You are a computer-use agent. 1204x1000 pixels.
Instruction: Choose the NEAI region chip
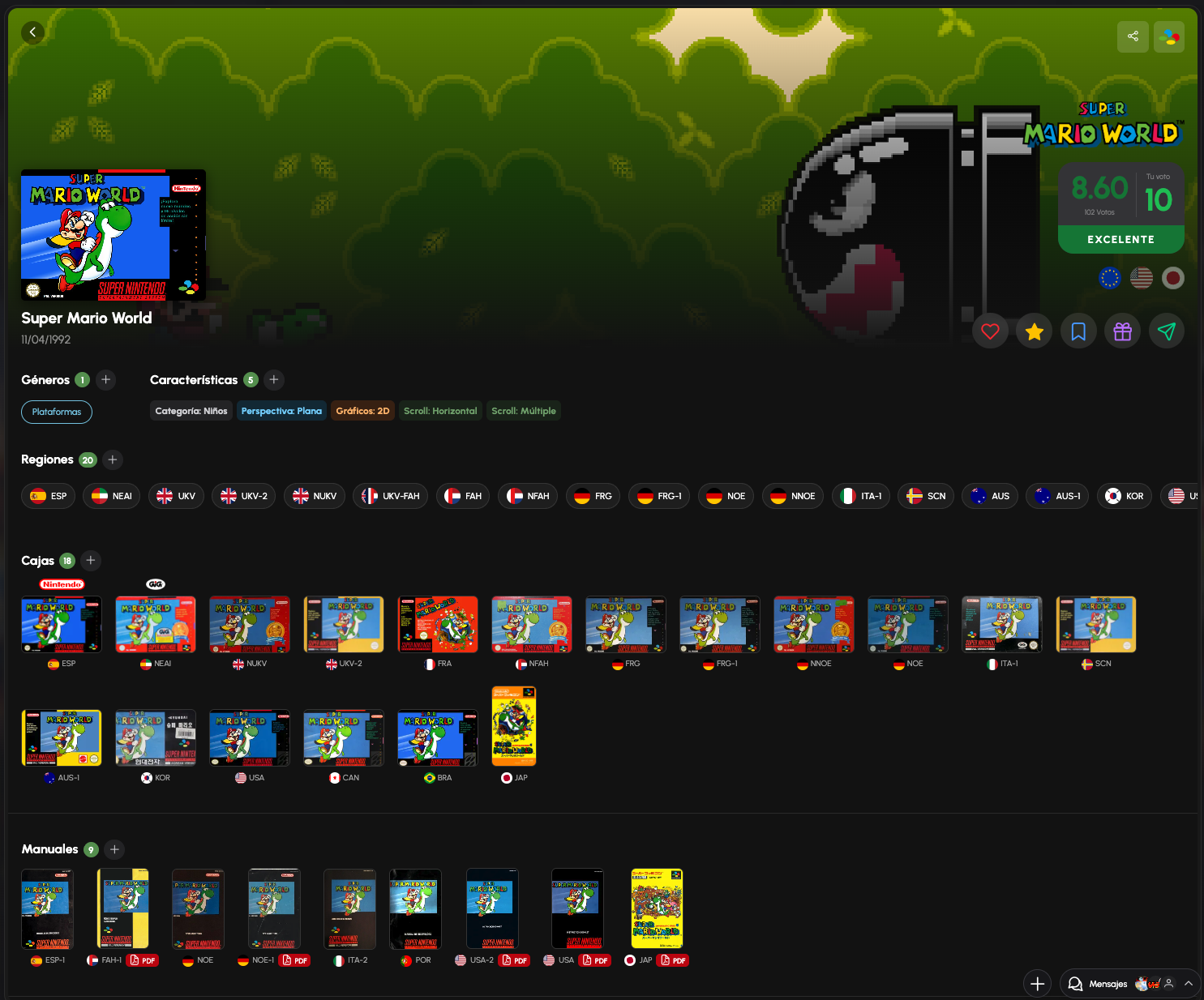[x=112, y=496]
